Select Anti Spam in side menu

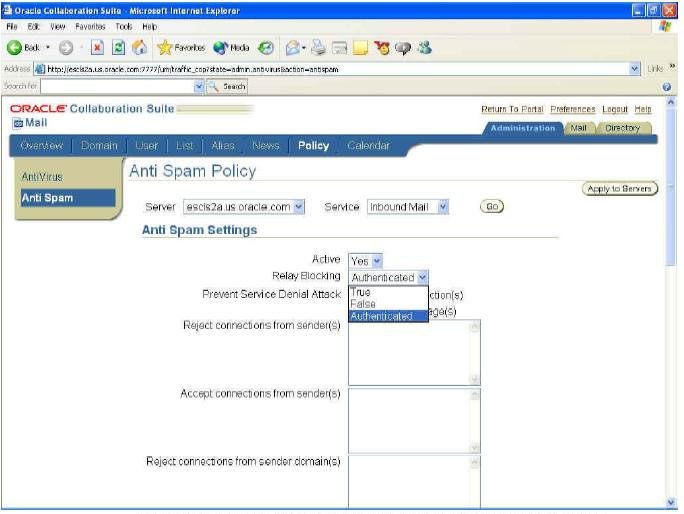[68, 198]
